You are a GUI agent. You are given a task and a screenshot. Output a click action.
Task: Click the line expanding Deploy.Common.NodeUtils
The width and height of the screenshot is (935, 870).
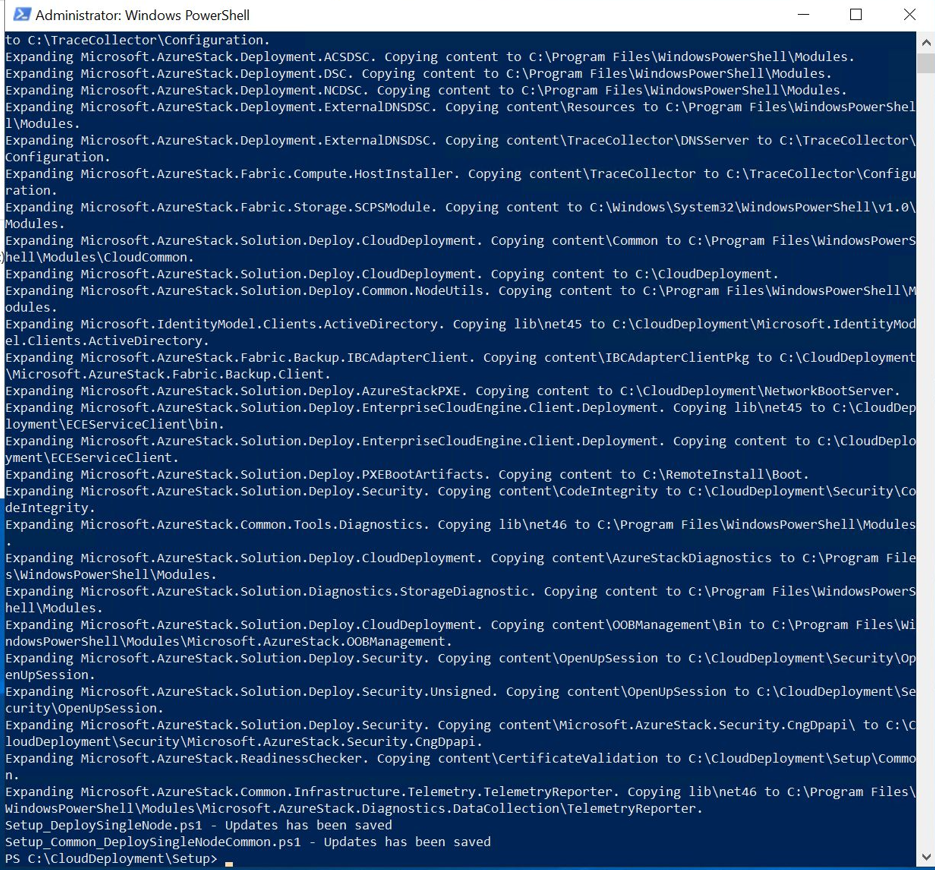coord(460,299)
